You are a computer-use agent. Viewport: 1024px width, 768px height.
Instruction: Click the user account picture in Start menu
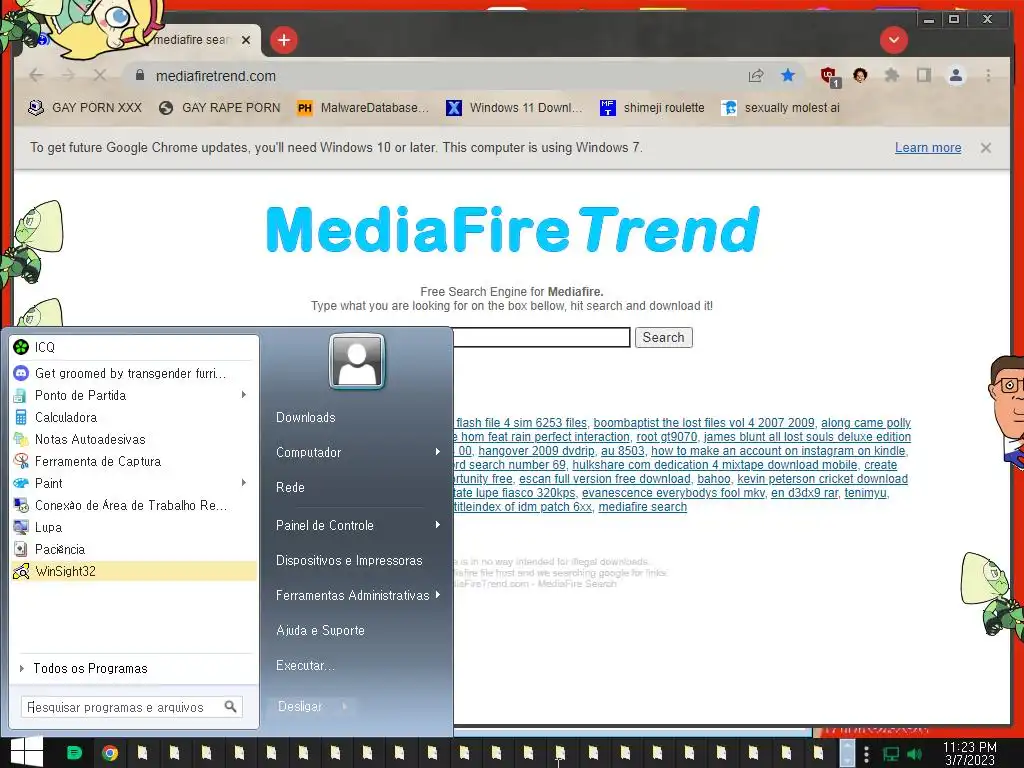coord(357,361)
